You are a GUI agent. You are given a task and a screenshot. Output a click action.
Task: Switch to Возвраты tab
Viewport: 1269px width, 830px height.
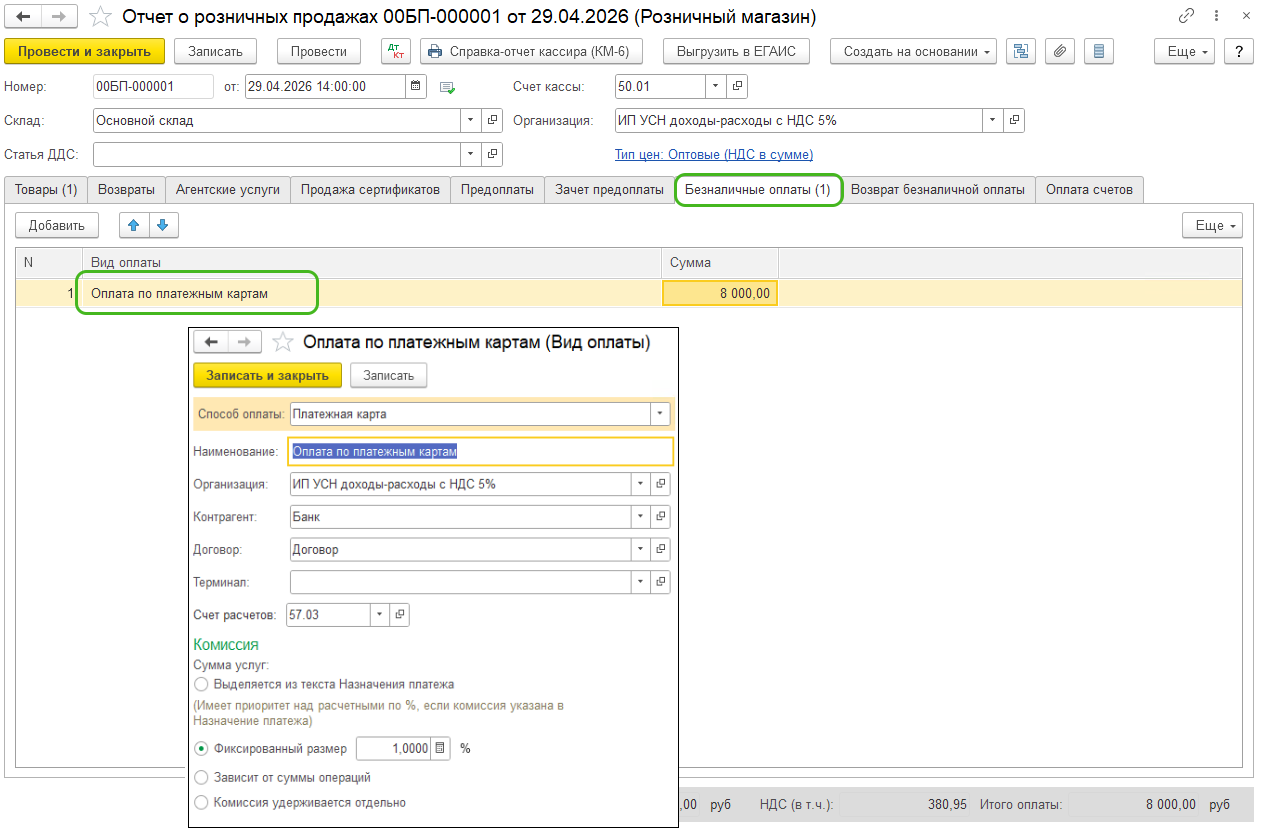[x=126, y=190]
